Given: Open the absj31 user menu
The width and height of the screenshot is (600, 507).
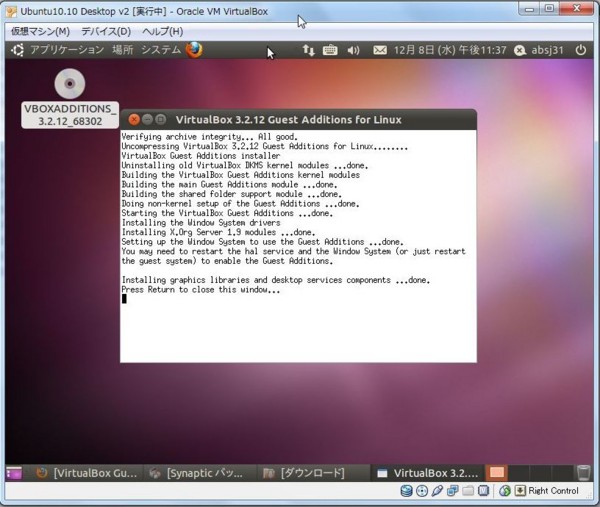Looking at the screenshot, I should point(539,50).
